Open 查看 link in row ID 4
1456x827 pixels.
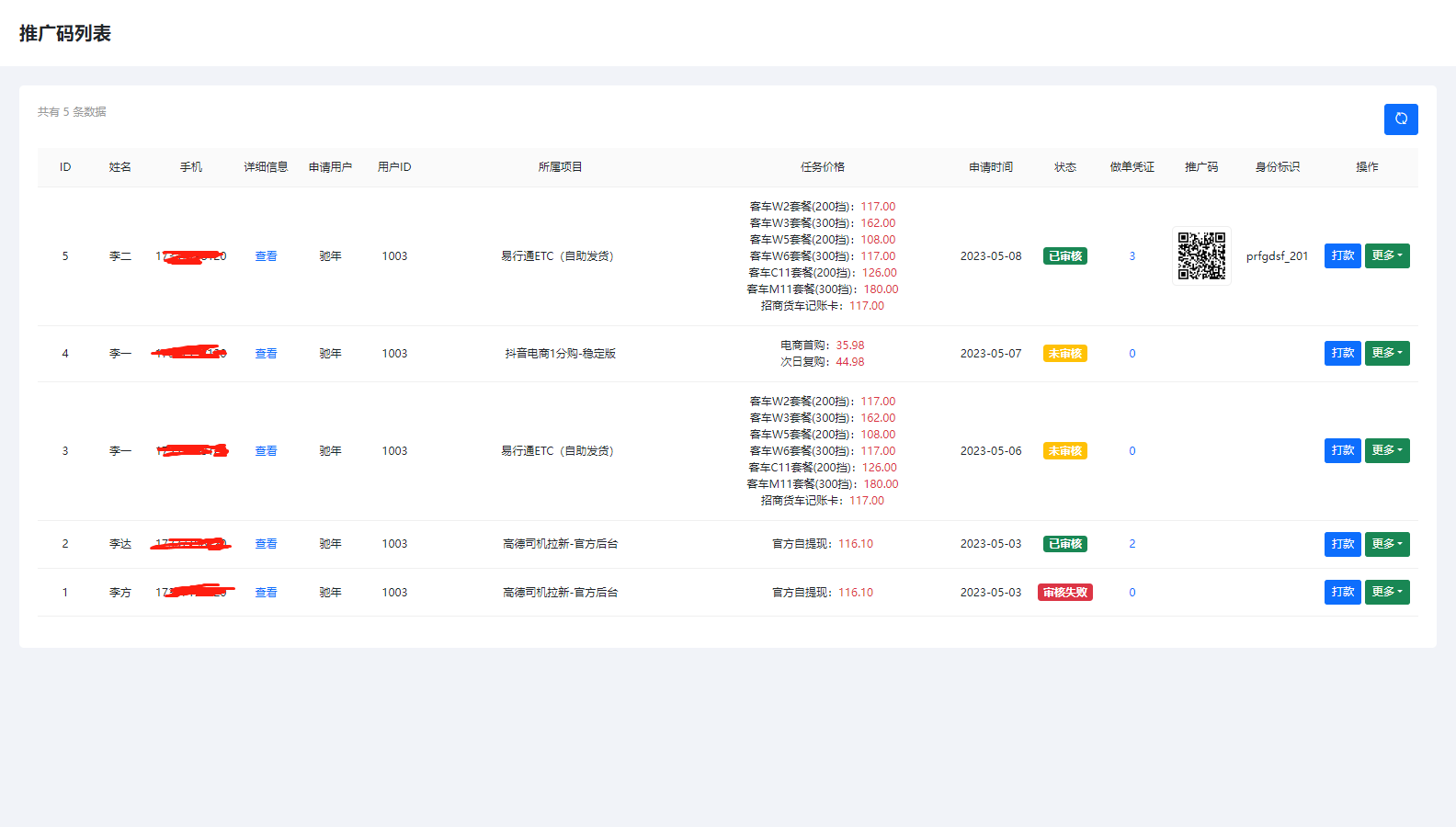(266, 354)
